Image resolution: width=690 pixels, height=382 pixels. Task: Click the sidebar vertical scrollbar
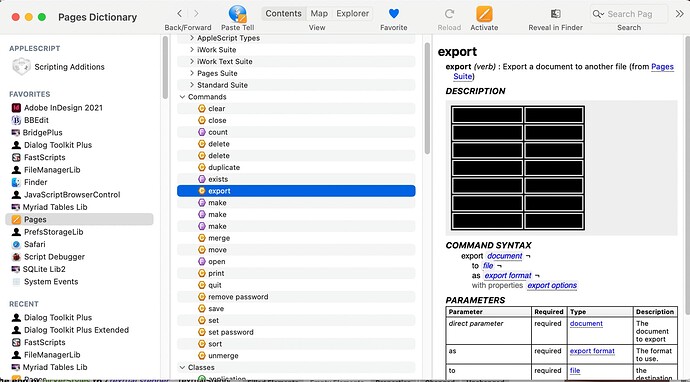coord(165,67)
